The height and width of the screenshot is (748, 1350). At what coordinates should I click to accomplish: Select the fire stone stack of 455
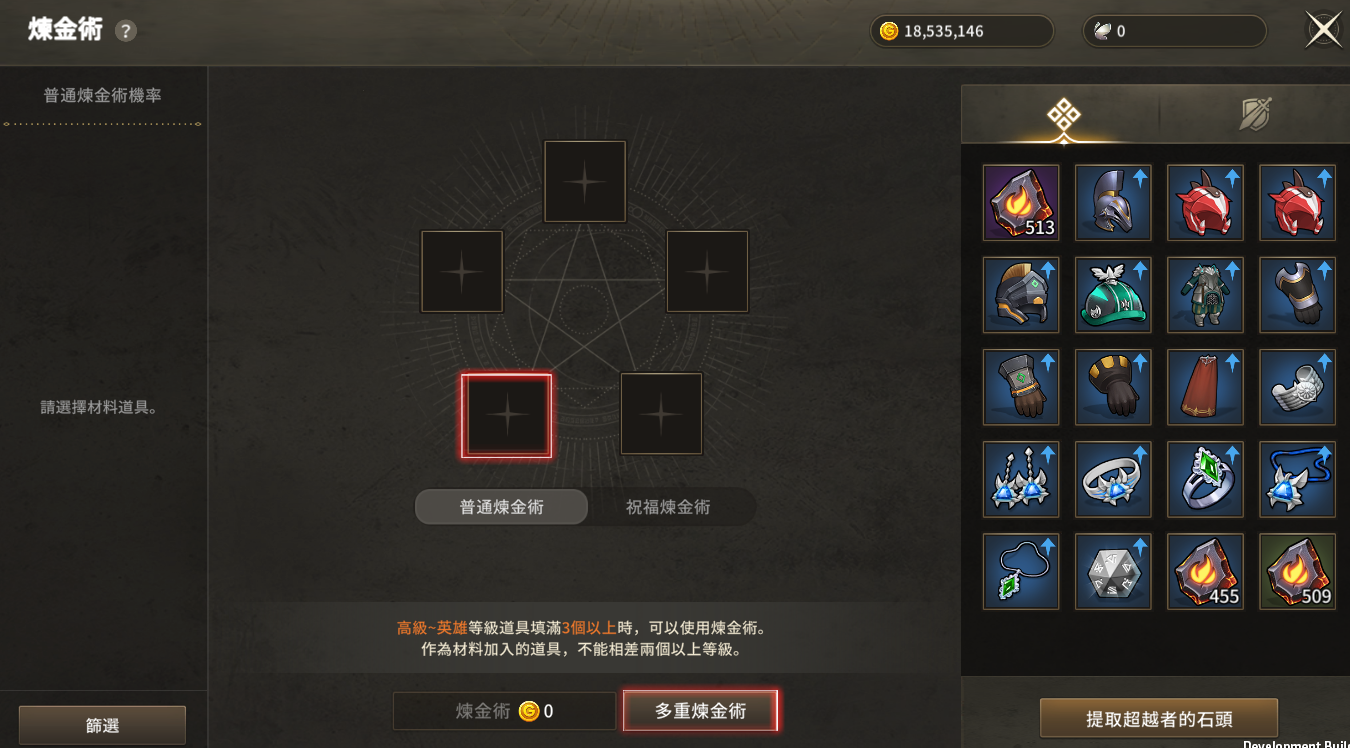1205,571
